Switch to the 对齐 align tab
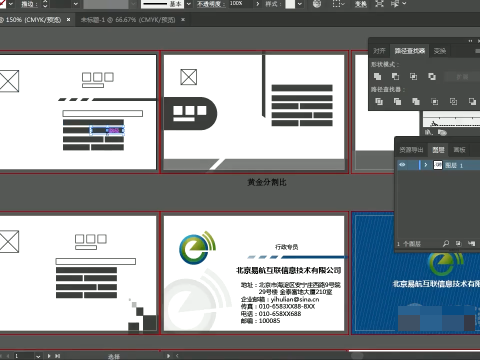Viewport: 480px width, 360px height. 379,51
